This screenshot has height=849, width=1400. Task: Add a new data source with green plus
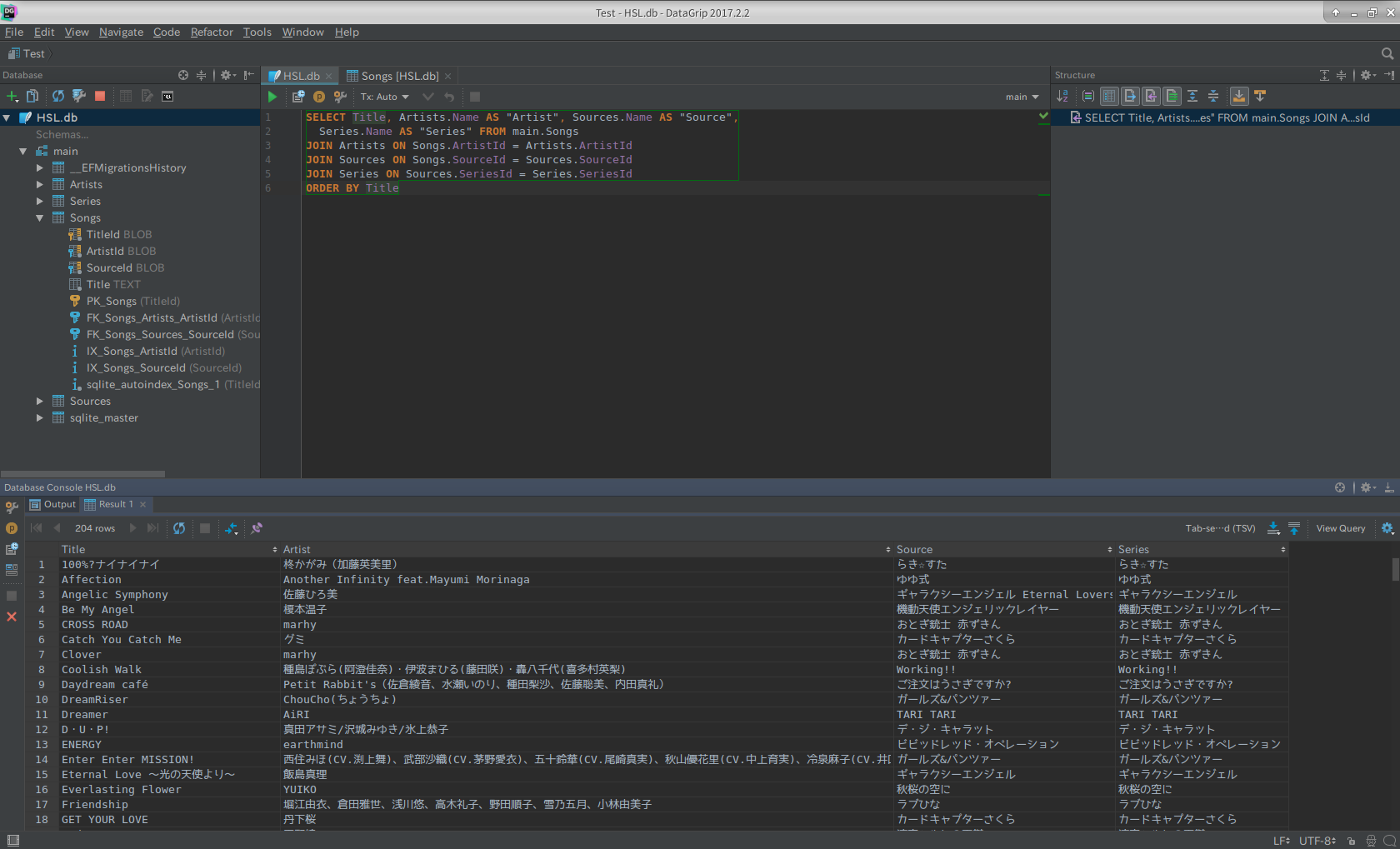[x=12, y=97]
